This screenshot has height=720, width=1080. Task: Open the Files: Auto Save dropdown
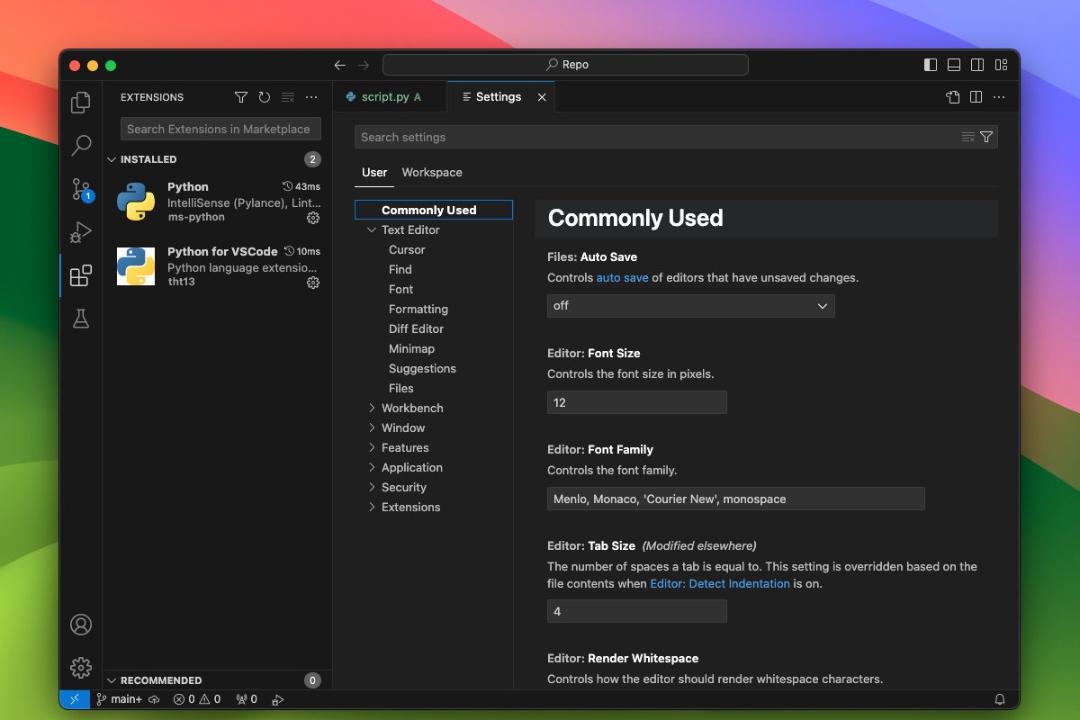(691, 306)
